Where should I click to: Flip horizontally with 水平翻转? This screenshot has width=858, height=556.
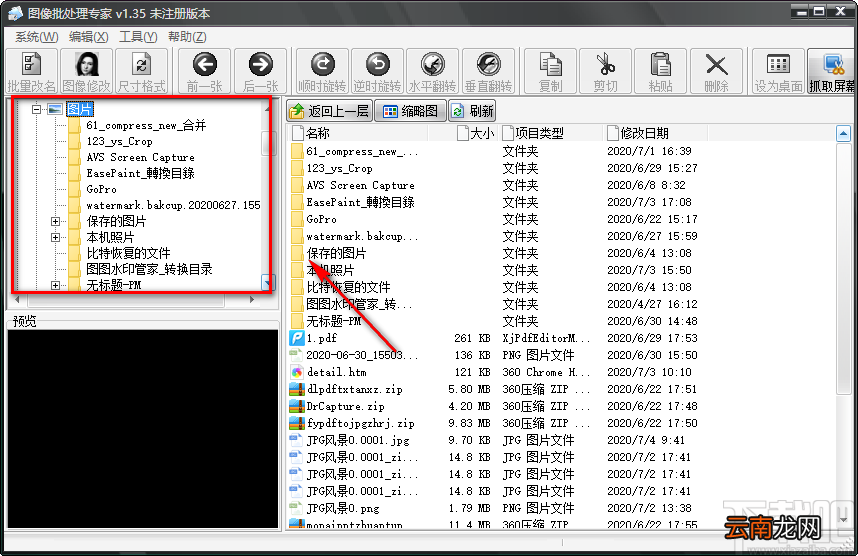pos(433,71)
